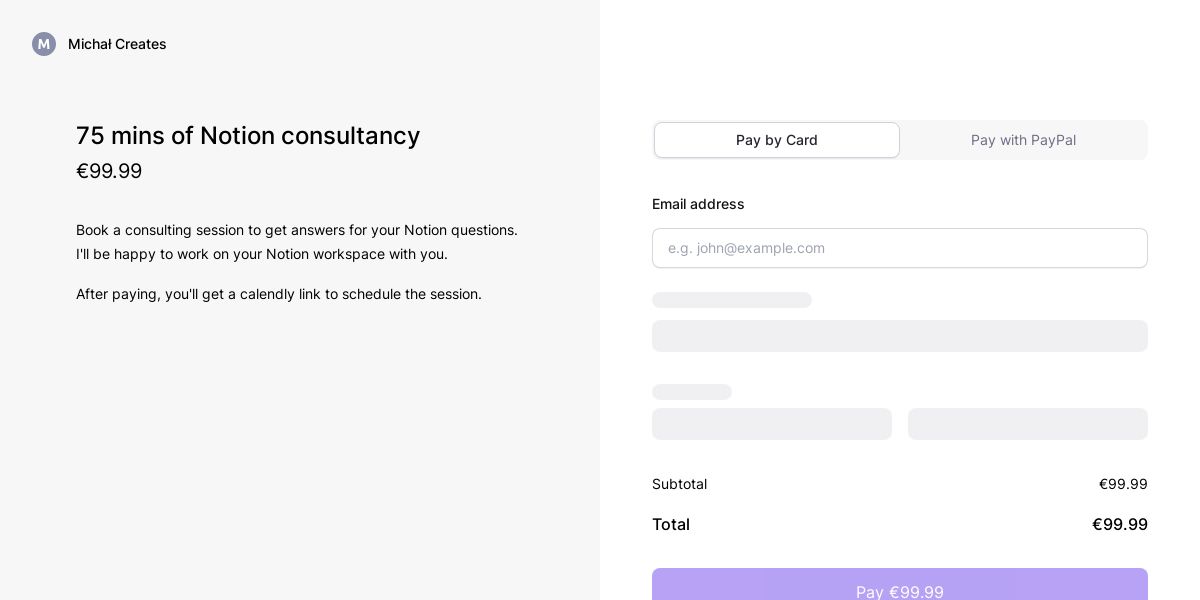
Task: Click the 'After paying' calendly link sentence
Action: [x=279, y=294]
